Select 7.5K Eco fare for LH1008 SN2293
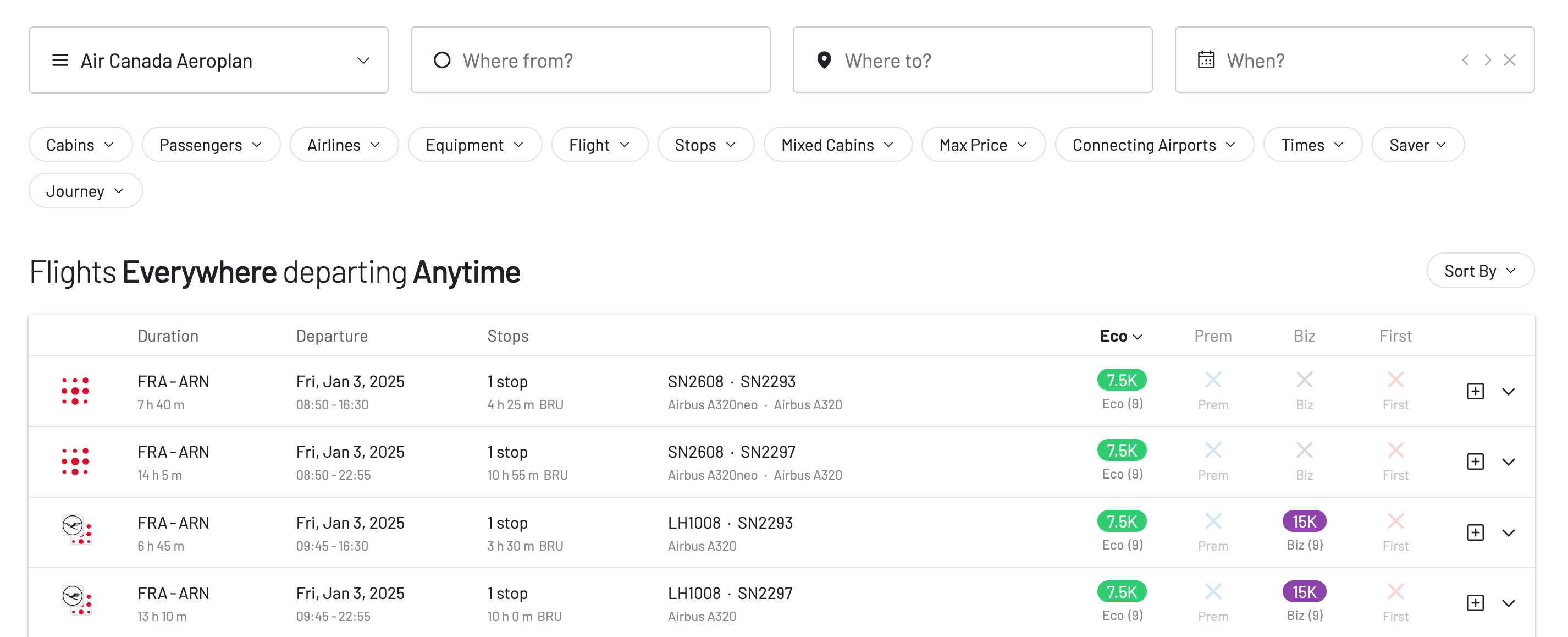The image size is (1568, 637). (x=1121, y=521)
